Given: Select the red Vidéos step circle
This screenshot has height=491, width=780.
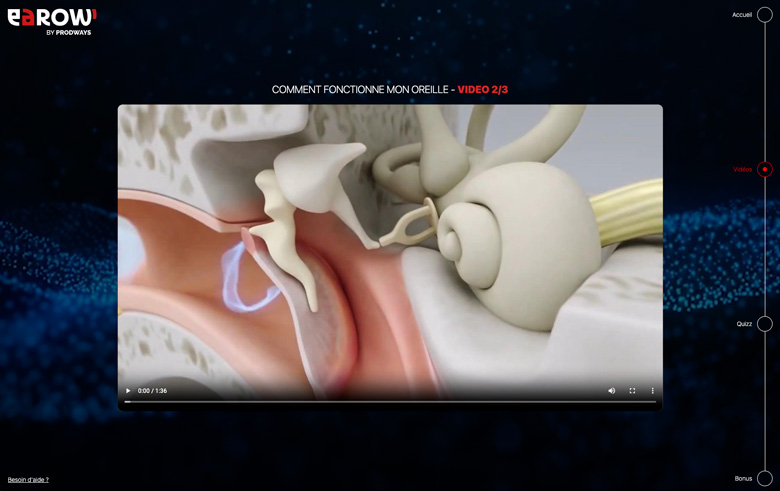Looking at the screenshot, I should [x=765, y=169].
